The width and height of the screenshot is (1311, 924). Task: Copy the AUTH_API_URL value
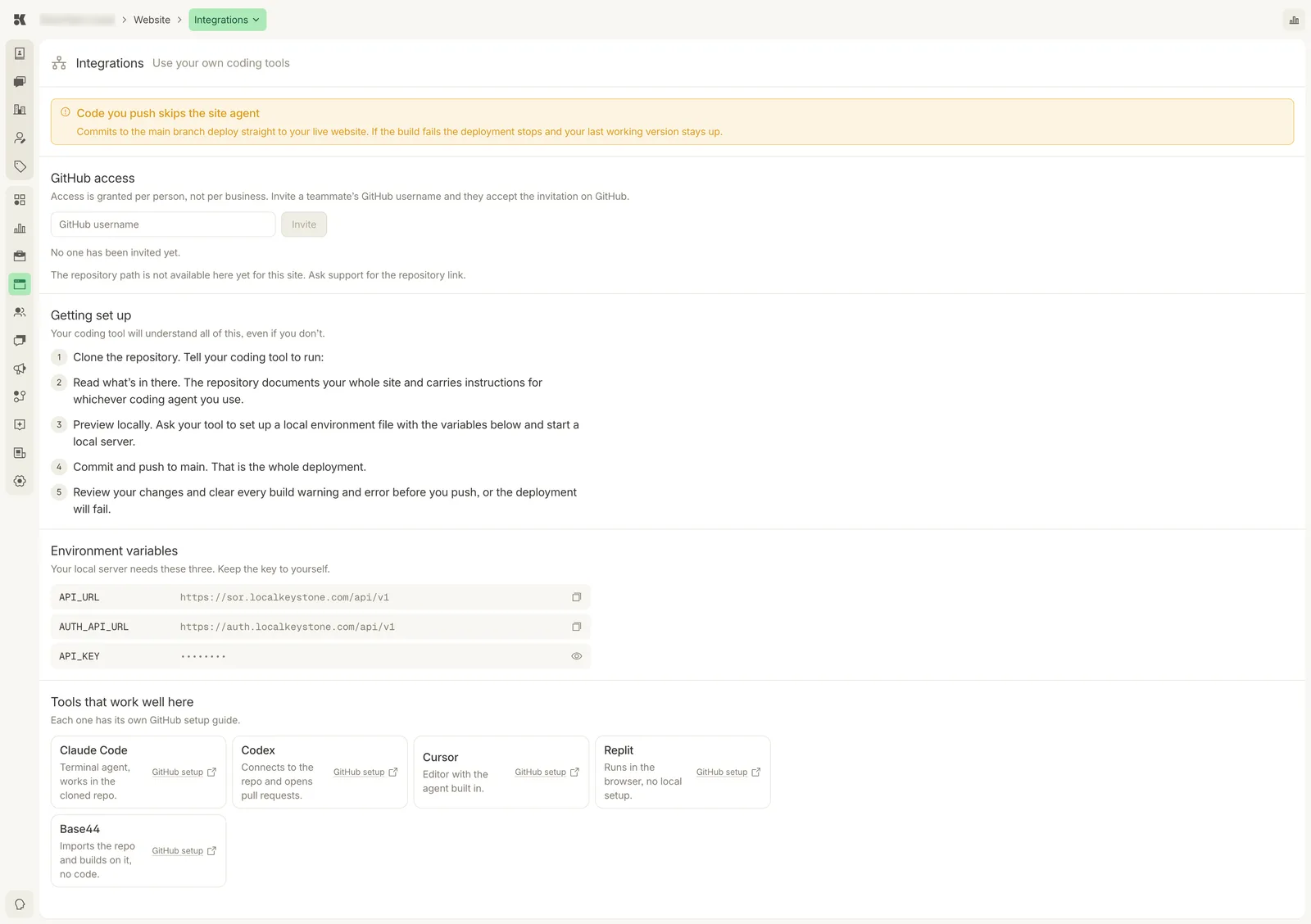point(576,627)
